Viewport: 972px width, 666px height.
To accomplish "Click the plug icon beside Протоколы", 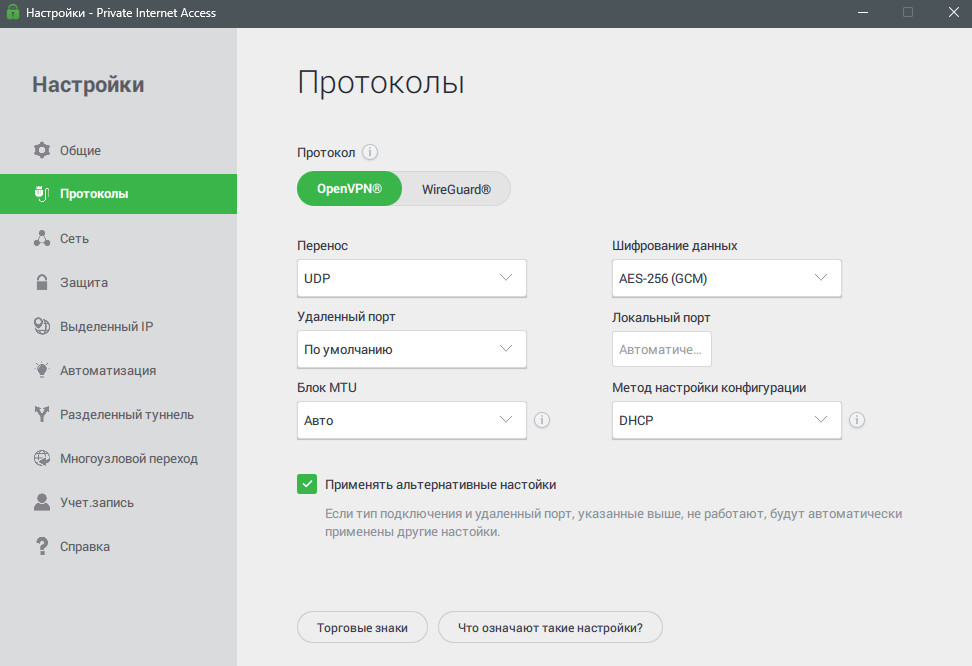I will click(42, 193).
